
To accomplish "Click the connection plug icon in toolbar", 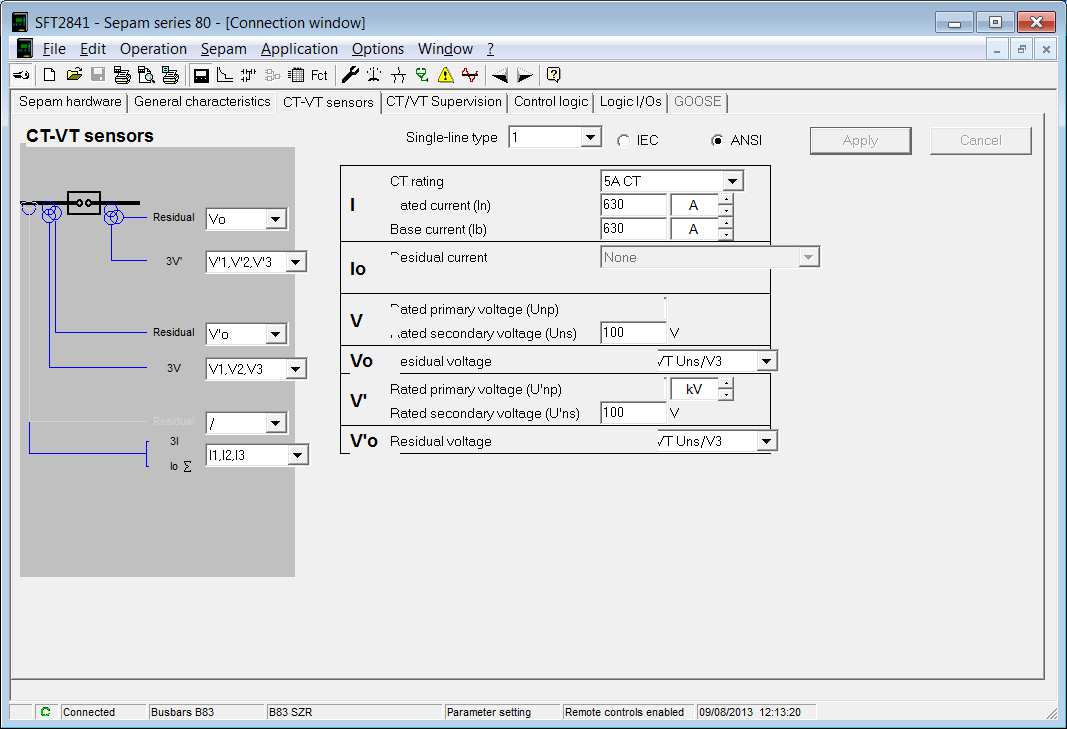I will 21,75.
